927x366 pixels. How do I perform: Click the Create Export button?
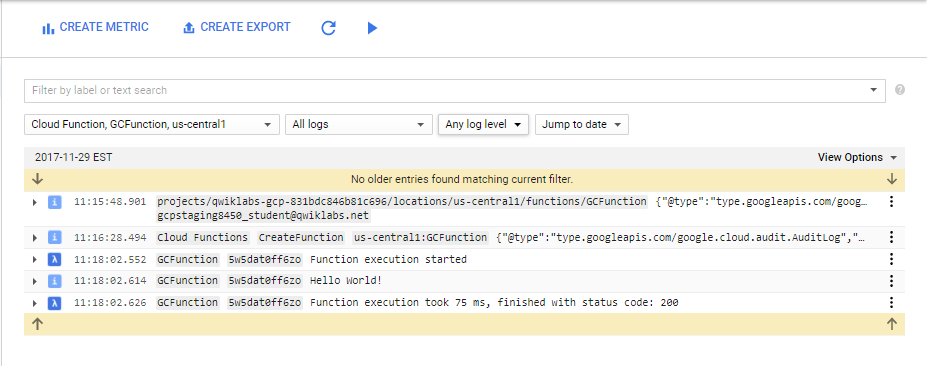236,28
